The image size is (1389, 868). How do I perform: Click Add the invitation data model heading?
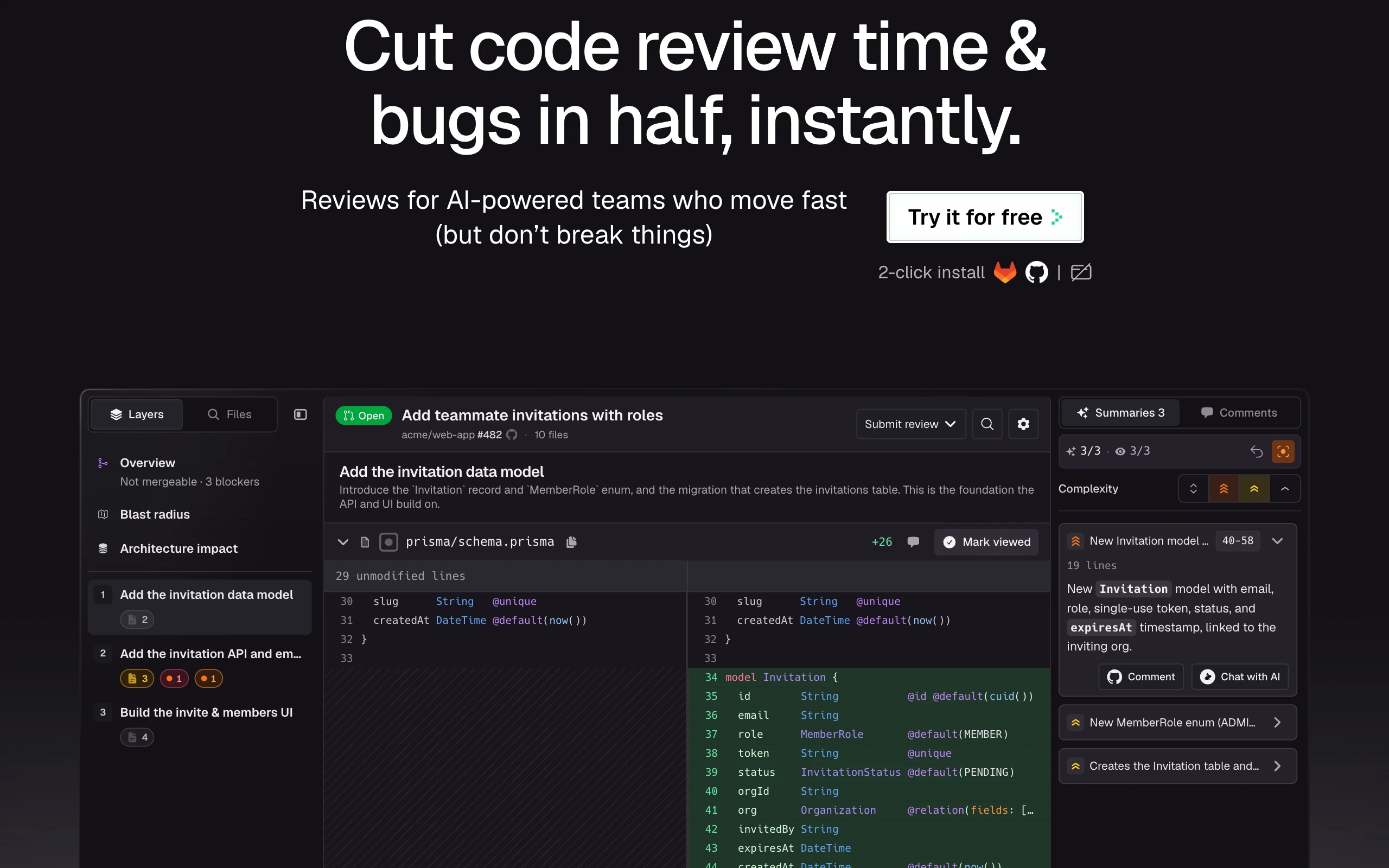[441, 472]
